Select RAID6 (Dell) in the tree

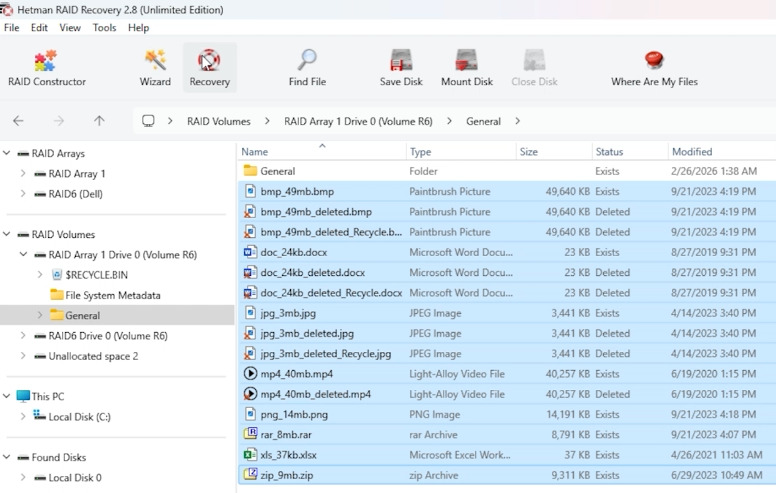75,194
